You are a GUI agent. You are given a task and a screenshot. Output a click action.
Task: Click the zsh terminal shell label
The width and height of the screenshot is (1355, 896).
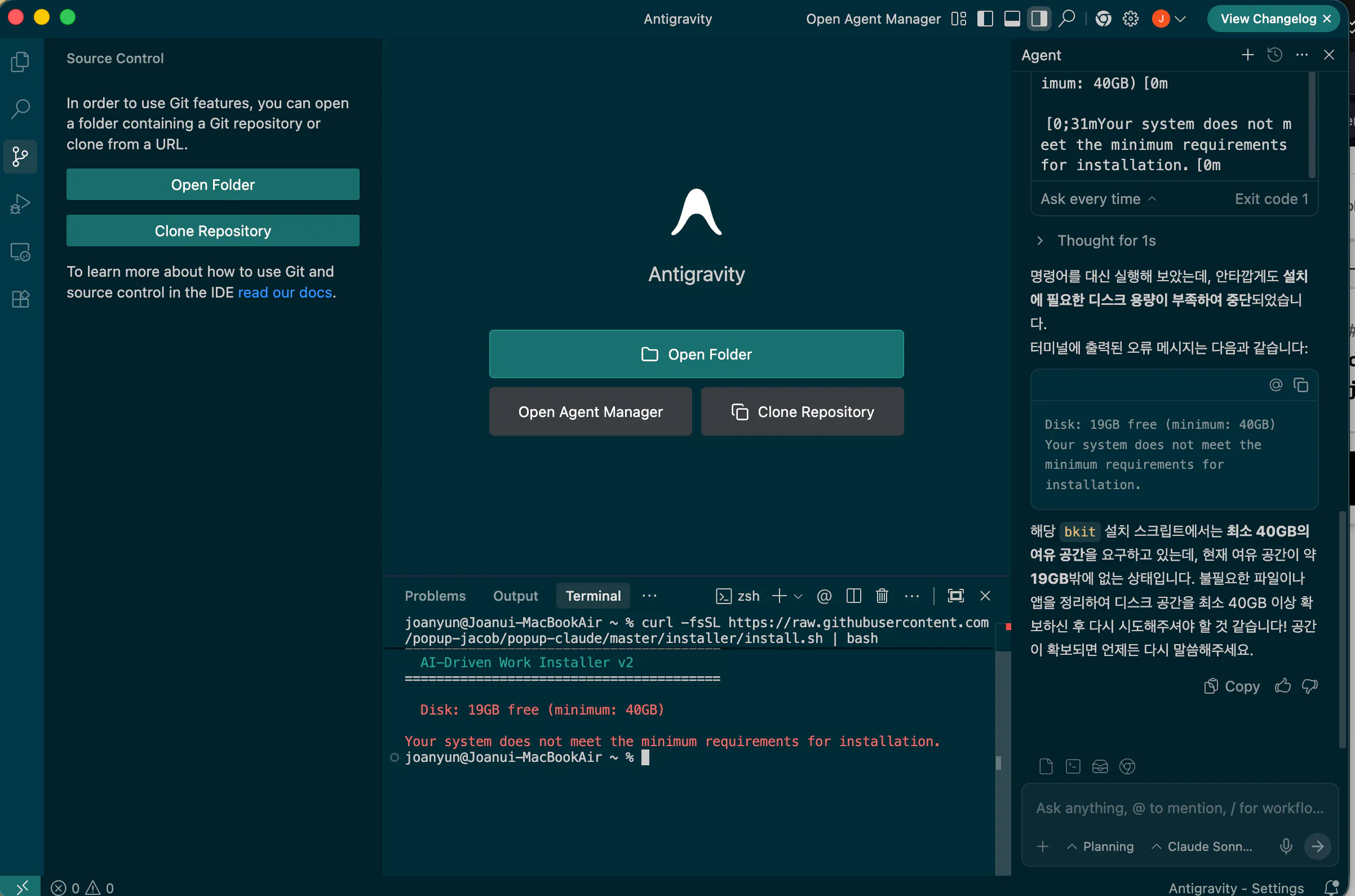coord(737,596)
